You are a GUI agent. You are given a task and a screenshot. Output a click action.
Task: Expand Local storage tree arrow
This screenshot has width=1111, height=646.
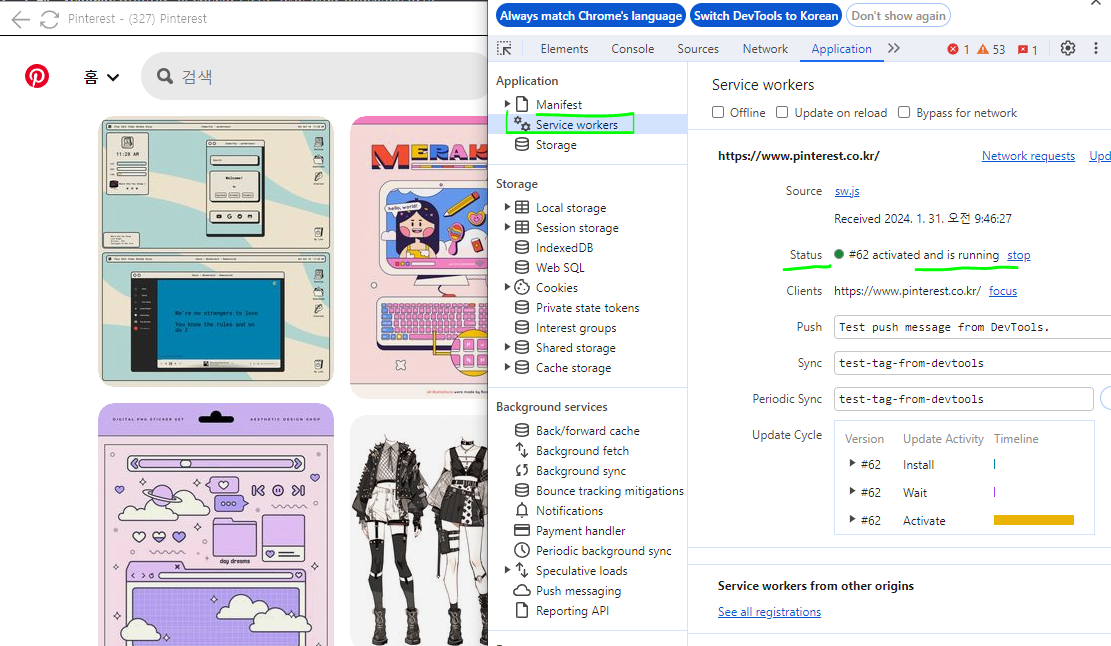point(507,207)
